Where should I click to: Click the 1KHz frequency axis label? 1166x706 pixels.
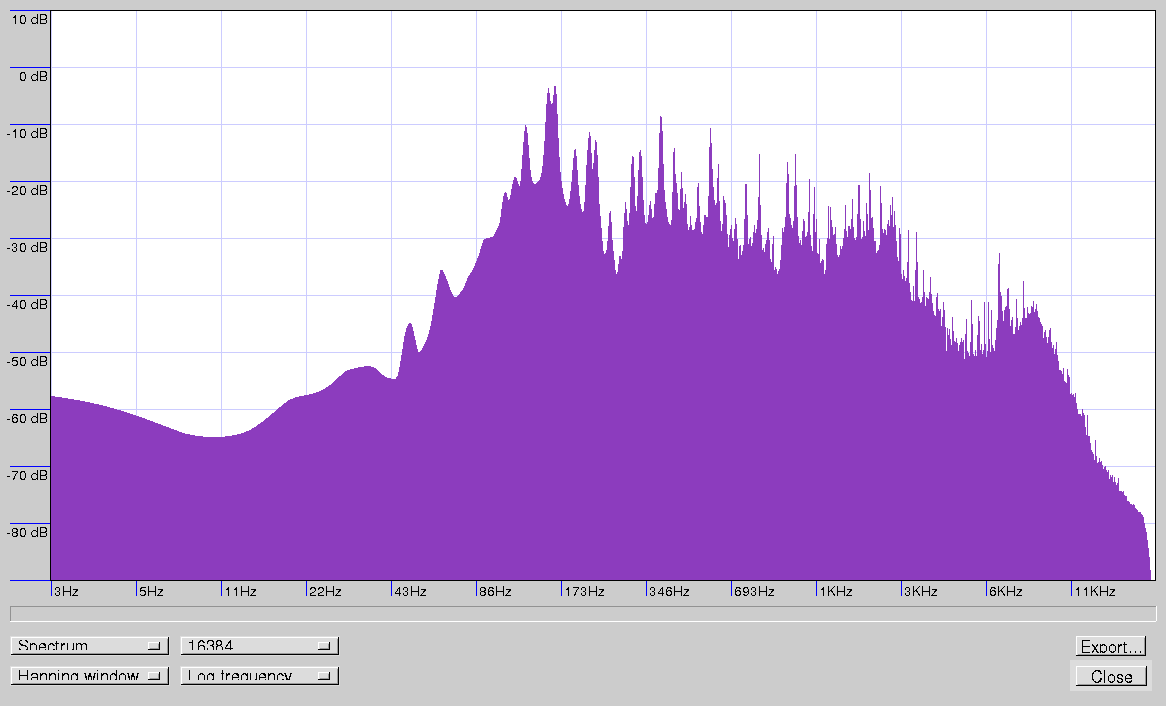coord(836,592)
